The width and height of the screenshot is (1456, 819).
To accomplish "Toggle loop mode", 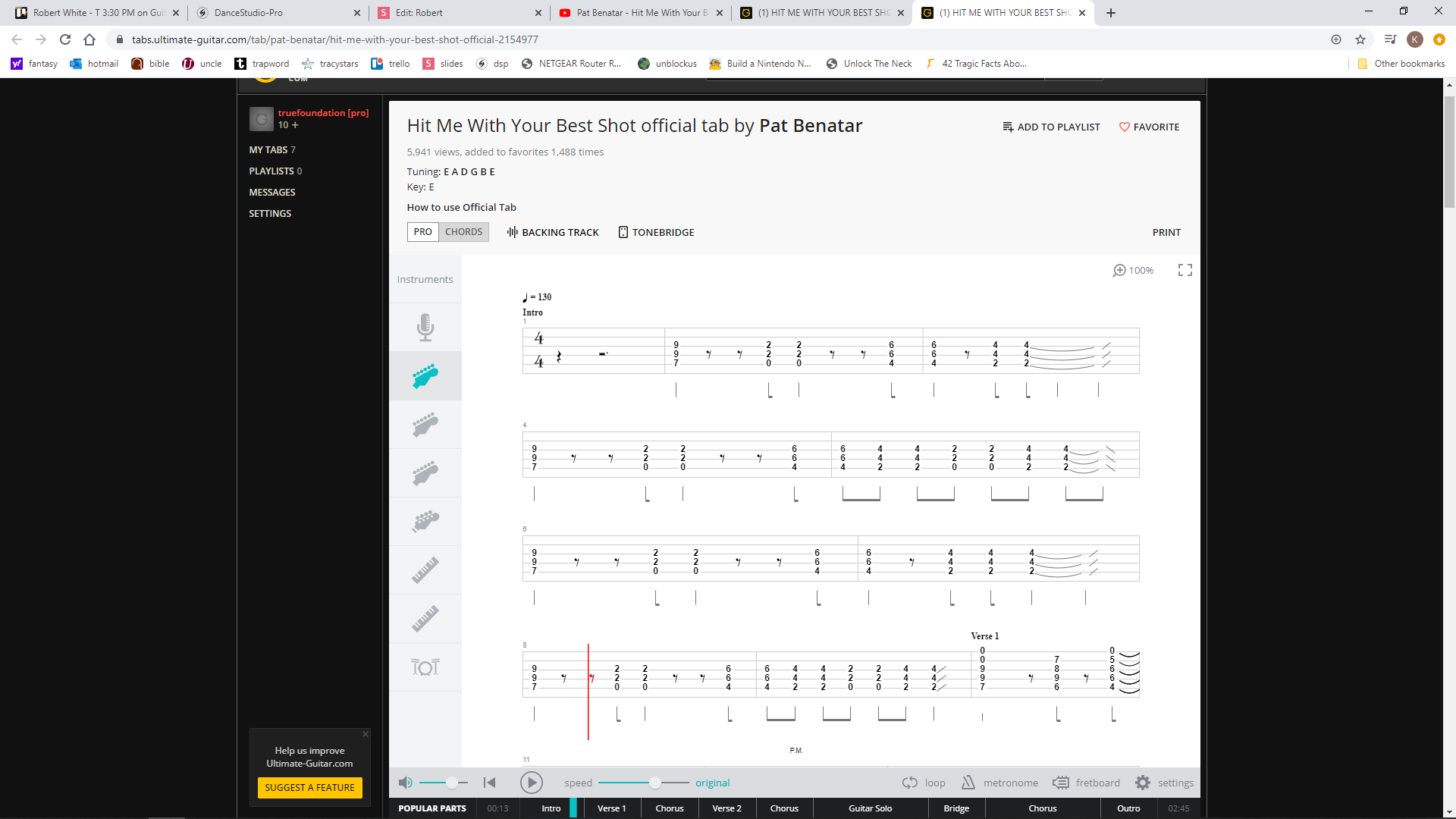I will pos(924,783).
